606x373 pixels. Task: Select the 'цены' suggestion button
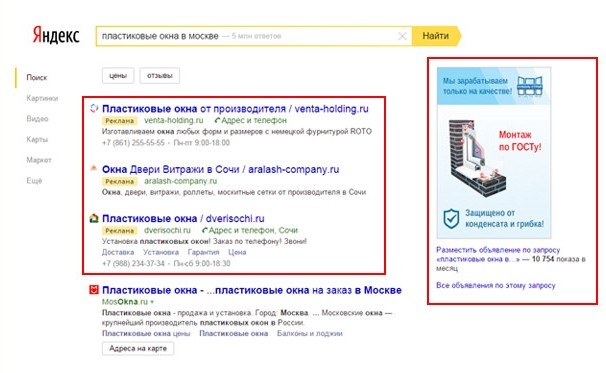click(x=118, y=75)
